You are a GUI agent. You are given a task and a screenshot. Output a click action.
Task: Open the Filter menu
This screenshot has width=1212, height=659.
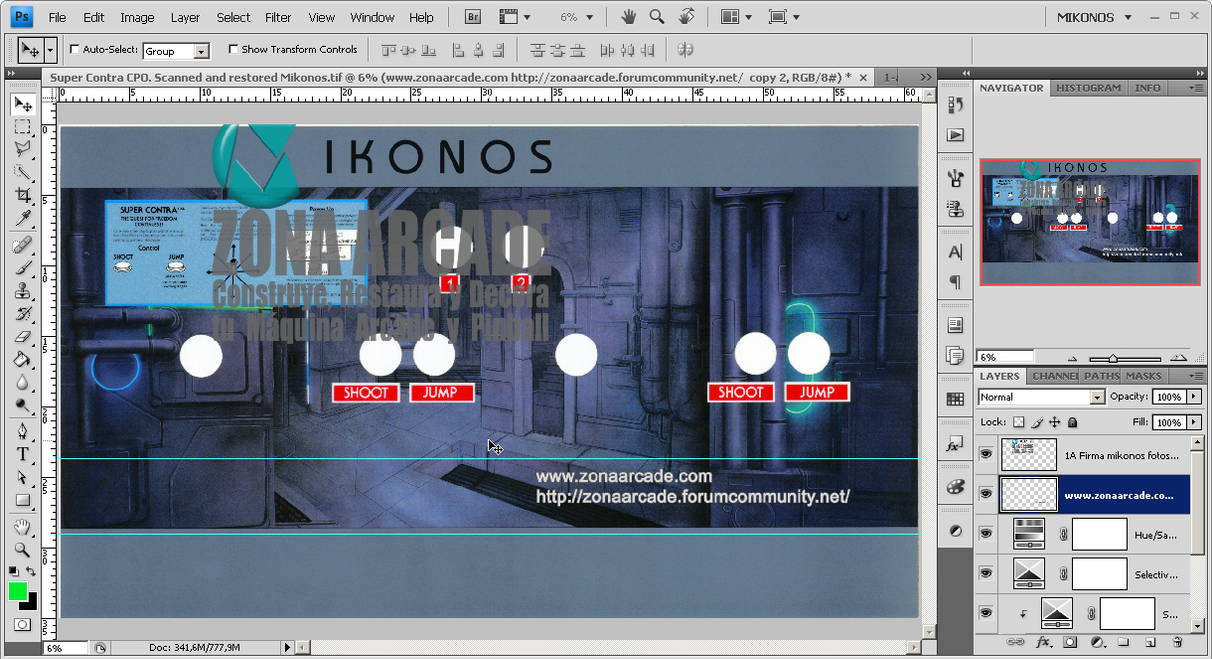point(278,17)
